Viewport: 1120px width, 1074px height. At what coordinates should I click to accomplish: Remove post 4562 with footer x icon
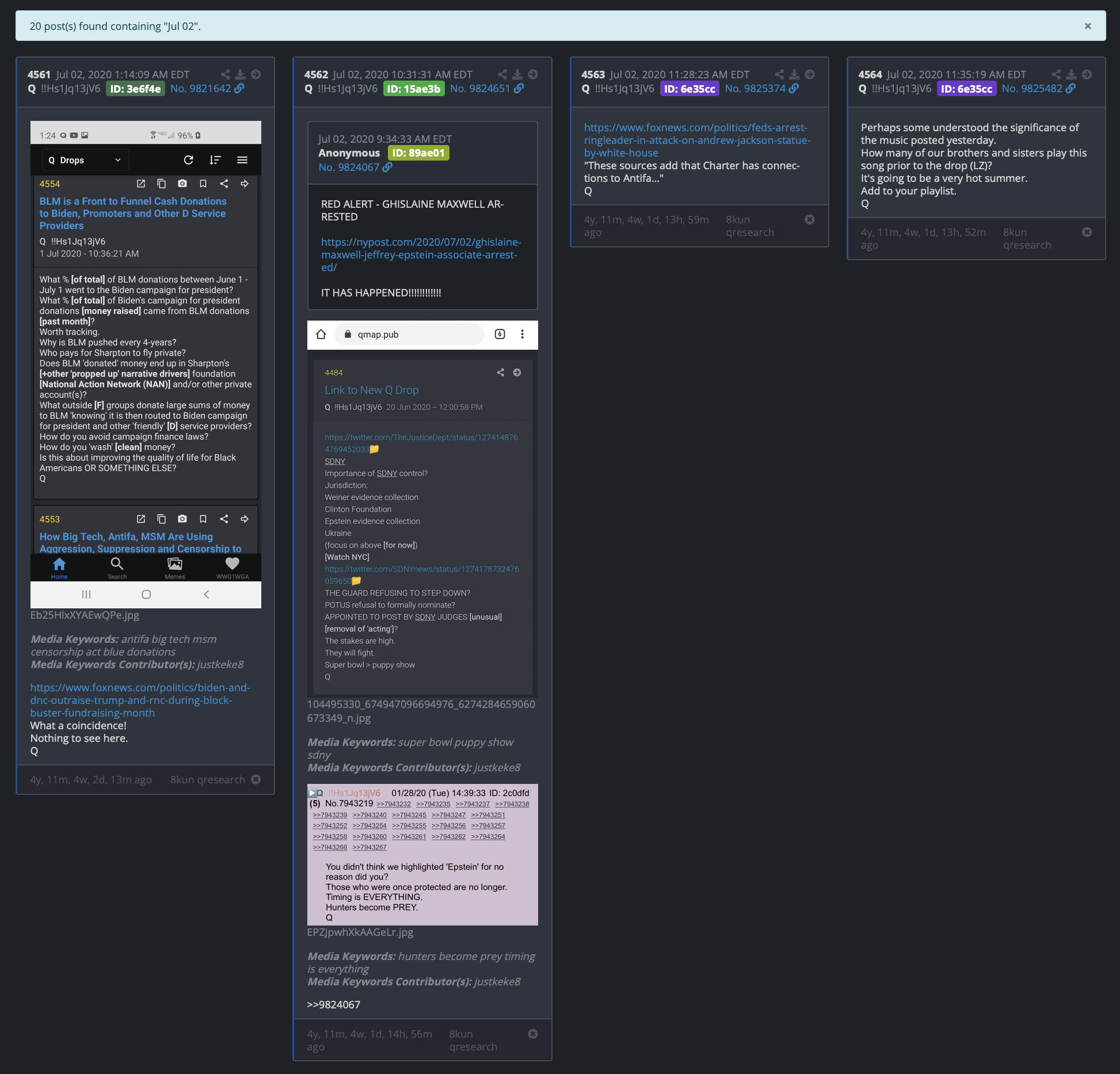tap(533, 1034)
